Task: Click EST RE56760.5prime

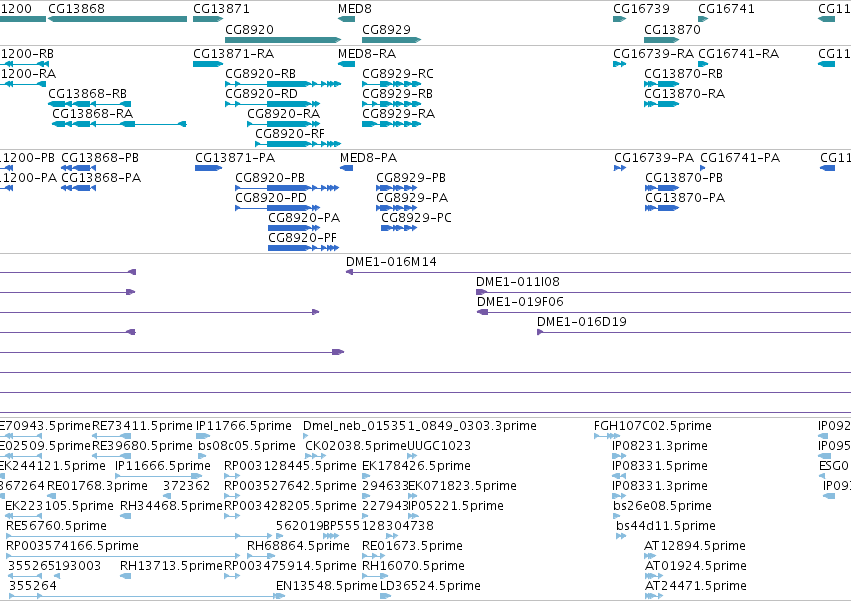Action: (x=56, y=526)
